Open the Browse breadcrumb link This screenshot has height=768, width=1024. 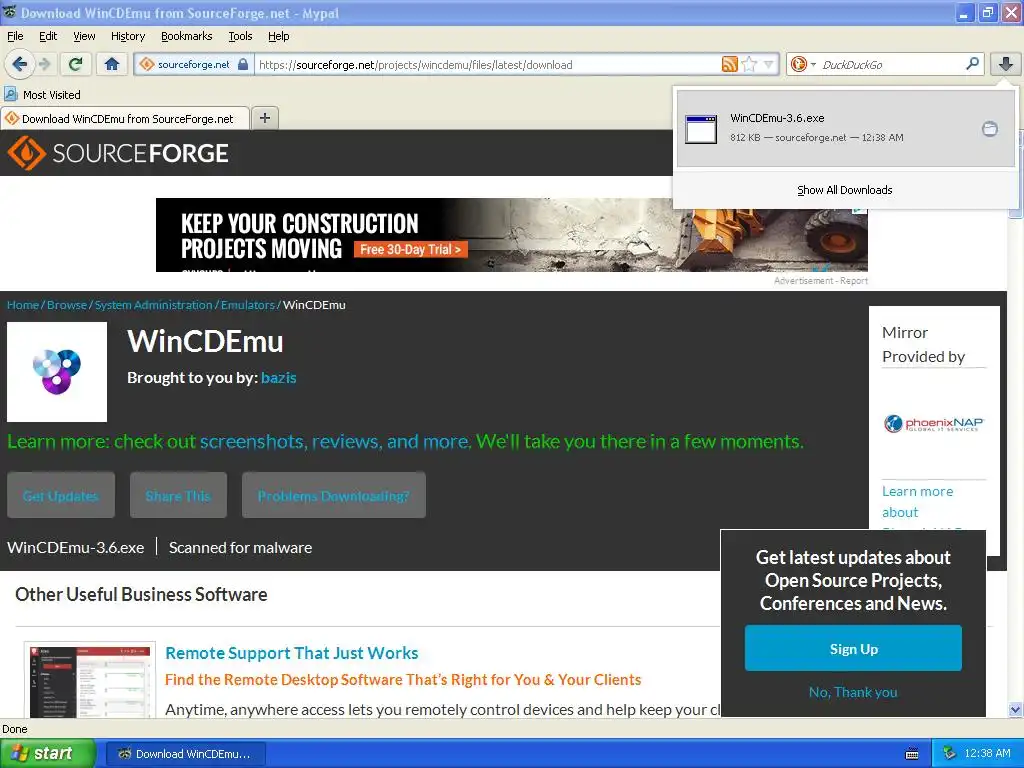click(x=67, y=305)
